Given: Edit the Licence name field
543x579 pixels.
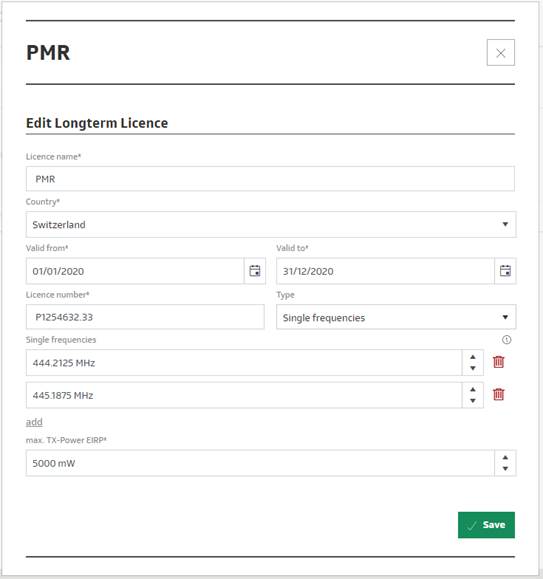Looking at the screenshot, I should pyautogui.click(x=270, y=179).
